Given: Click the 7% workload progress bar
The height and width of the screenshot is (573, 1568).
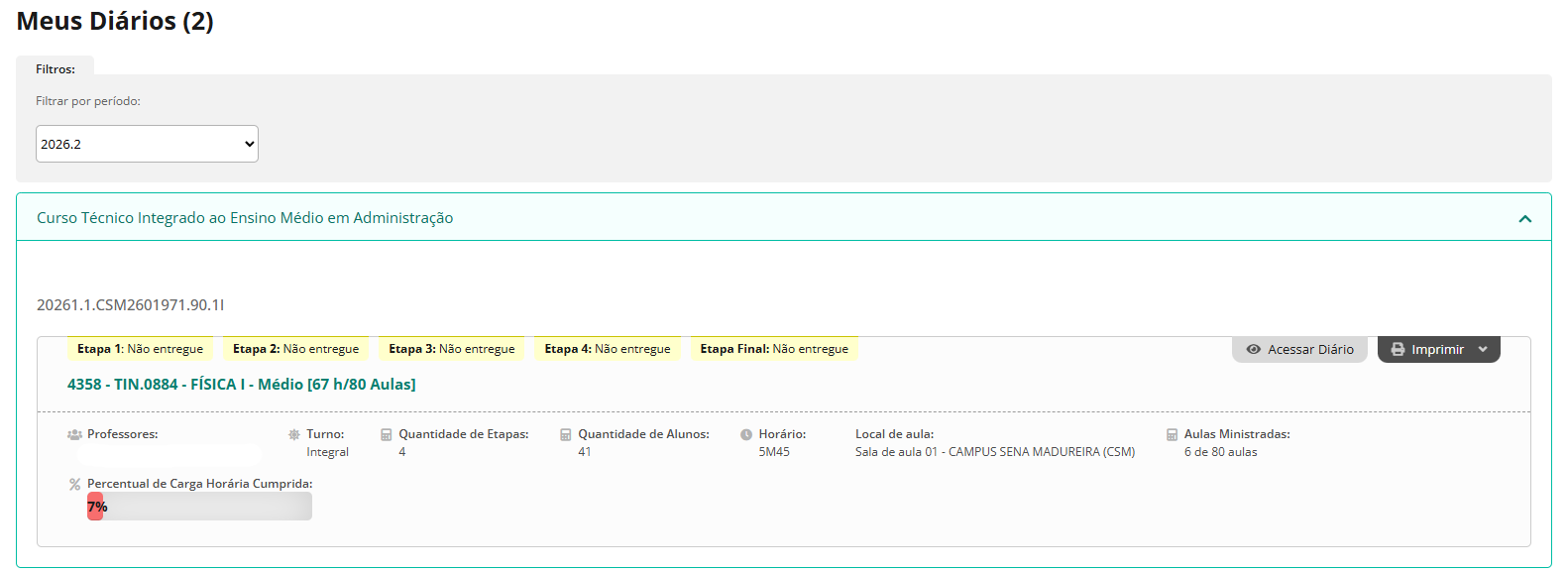Looking at the screenshot, I should pyautogui.click(x=198, y=507).
